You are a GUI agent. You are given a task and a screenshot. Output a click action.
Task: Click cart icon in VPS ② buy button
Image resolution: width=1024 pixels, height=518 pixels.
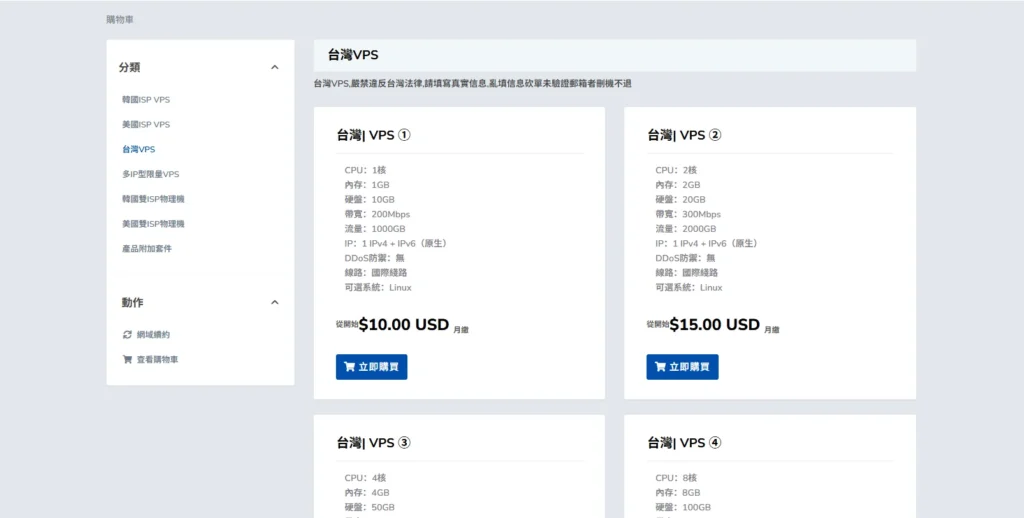tap(660, 367)
